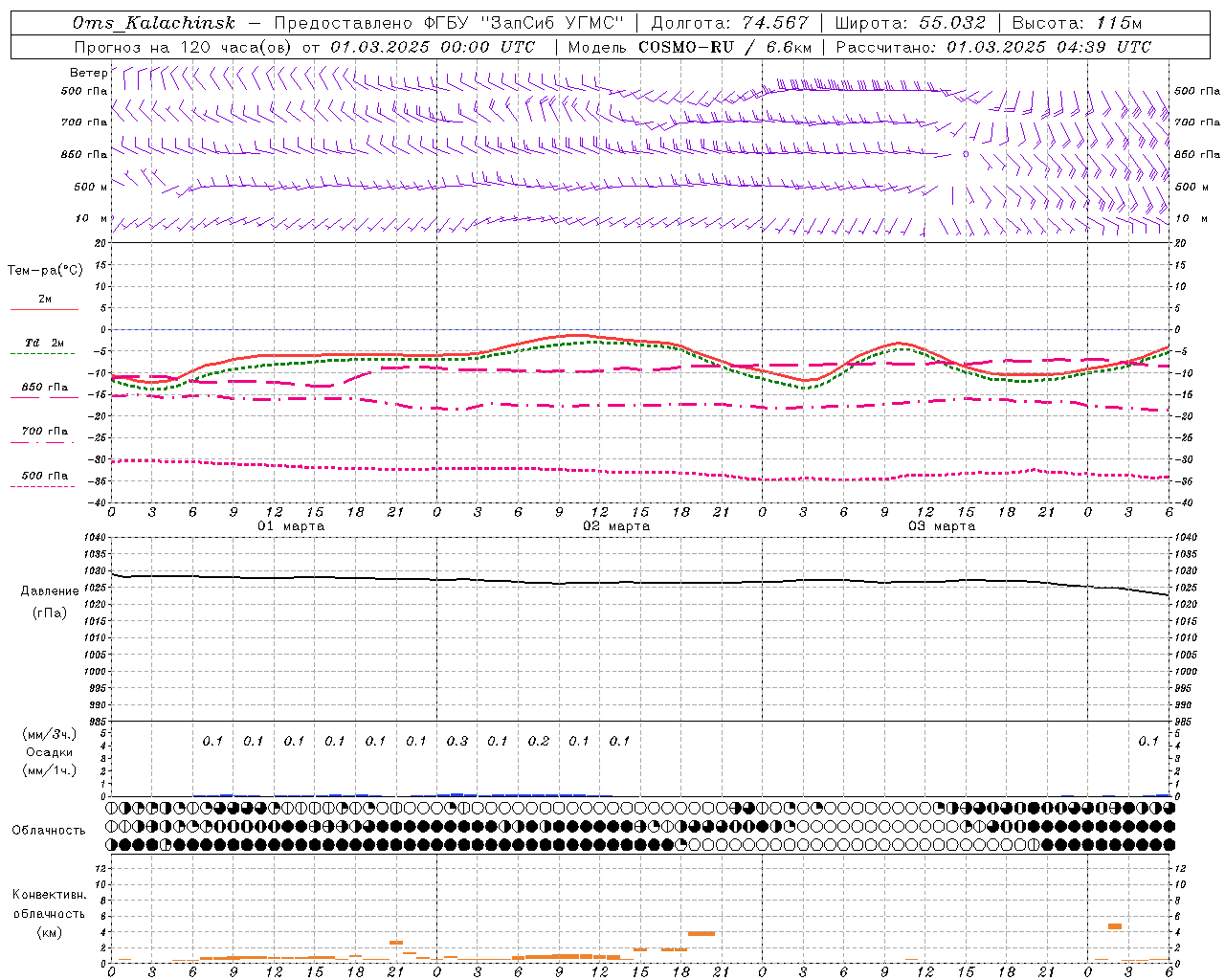Click the '02 марта' date label
Screen dimensions: 1225x980
pyautogui.click(x=616, y=526)
